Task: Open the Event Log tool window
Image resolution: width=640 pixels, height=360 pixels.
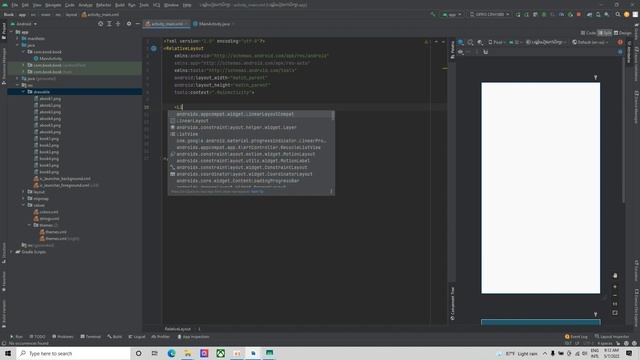Action: [x=576, y=337]
